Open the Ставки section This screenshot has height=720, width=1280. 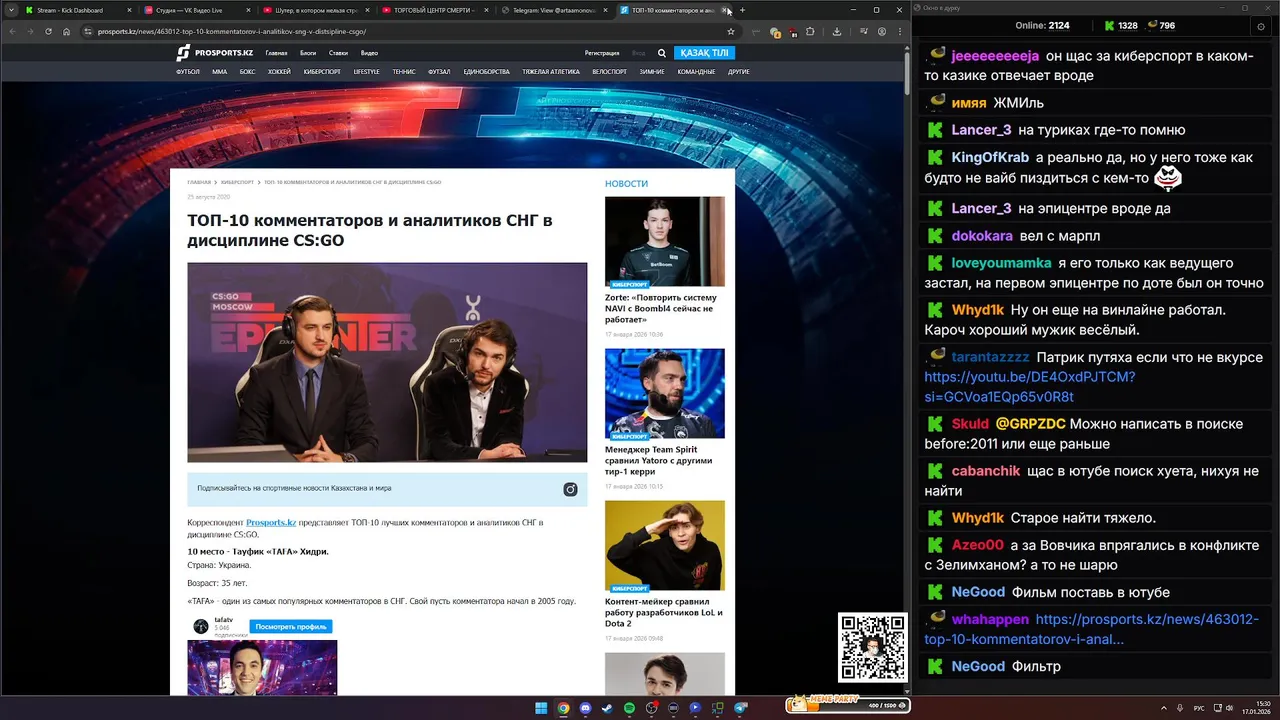click(x=338, y=53)
